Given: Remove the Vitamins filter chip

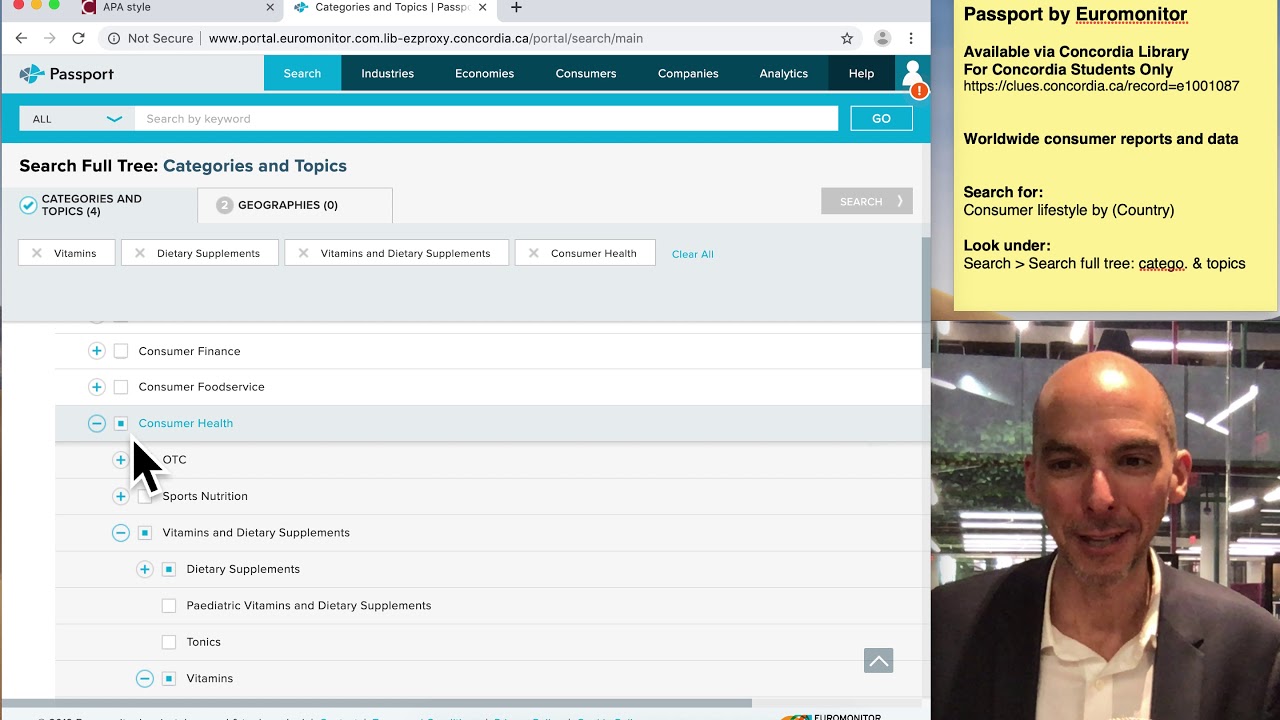Looking at the screenshot, I should pos(37,253).
